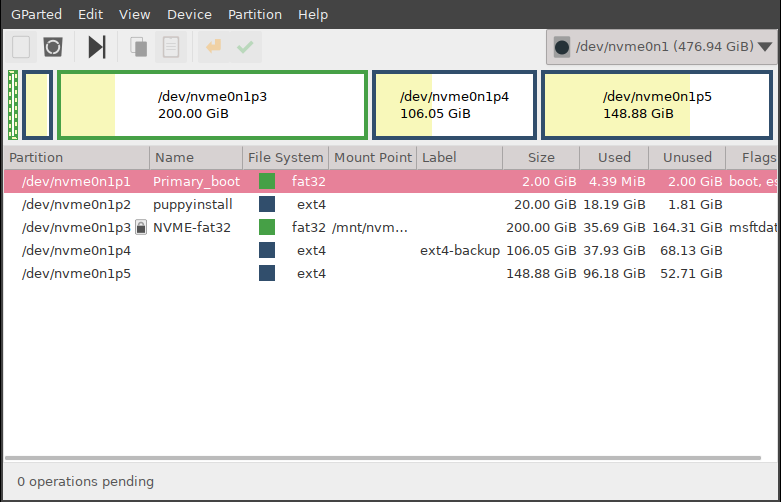
Task: Click the Primary_boot name cell
Action: 196,182
